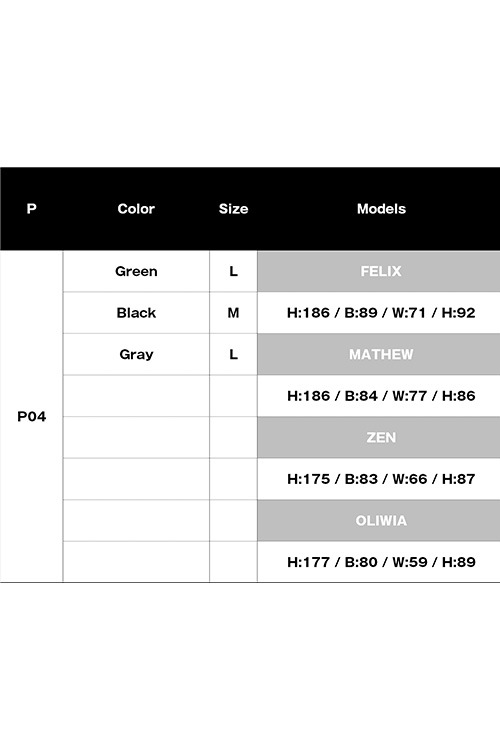
Task: Click the MATHEW model name cell
Action: coord(378,354)
